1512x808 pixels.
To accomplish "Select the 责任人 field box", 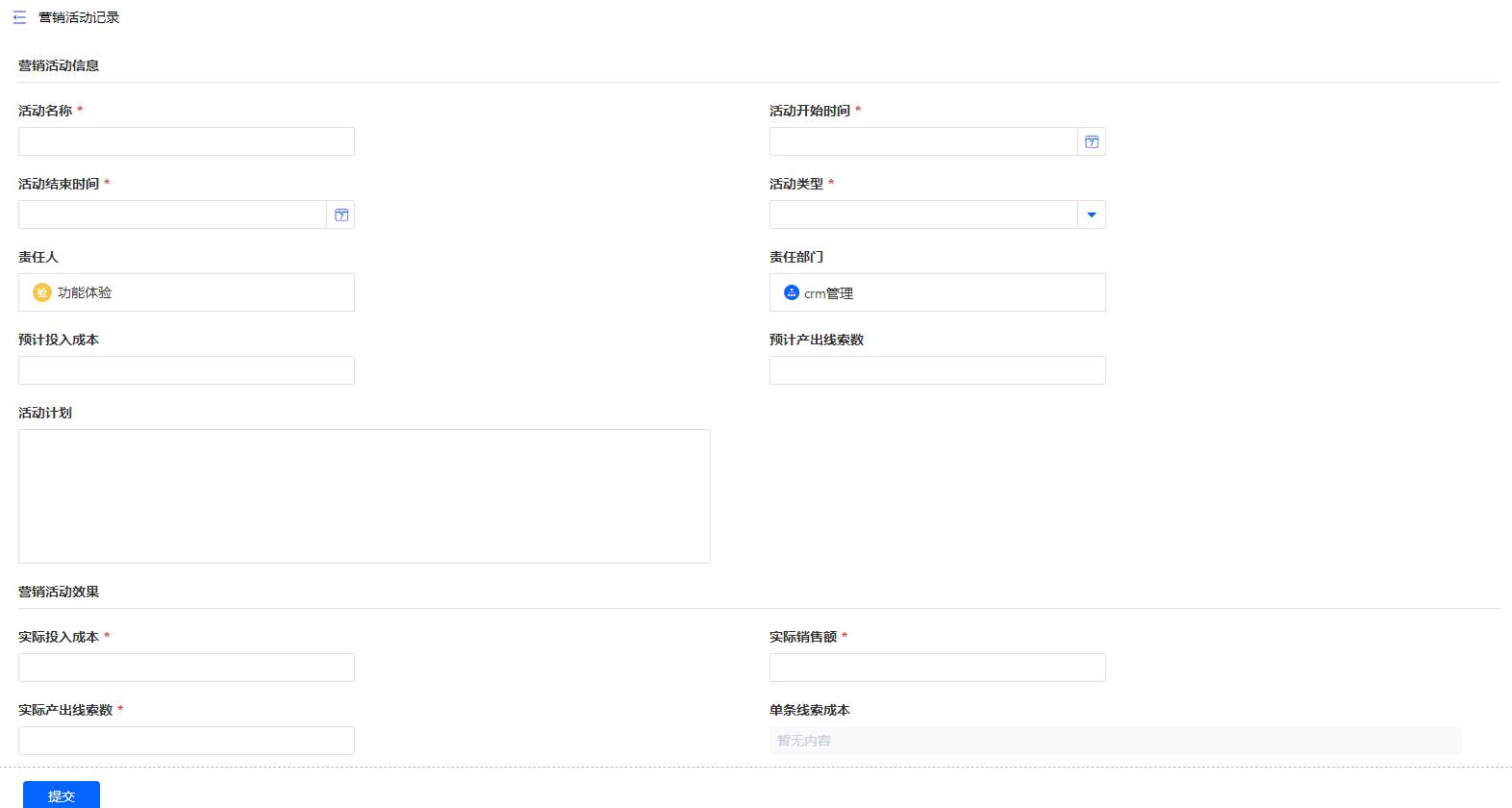I will pos(187,292).
